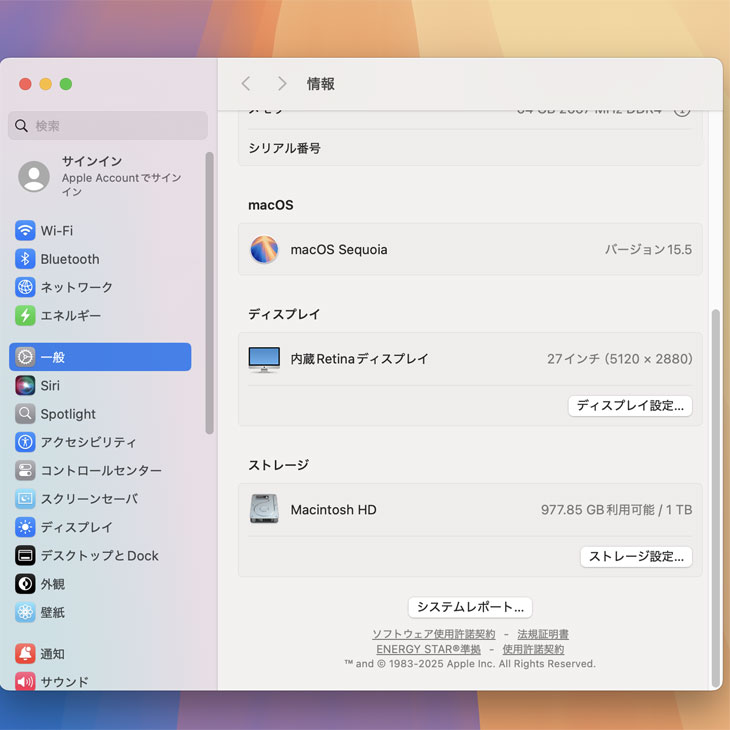
Task: Select the Spotlight magnifier icon
Action: 25,414
